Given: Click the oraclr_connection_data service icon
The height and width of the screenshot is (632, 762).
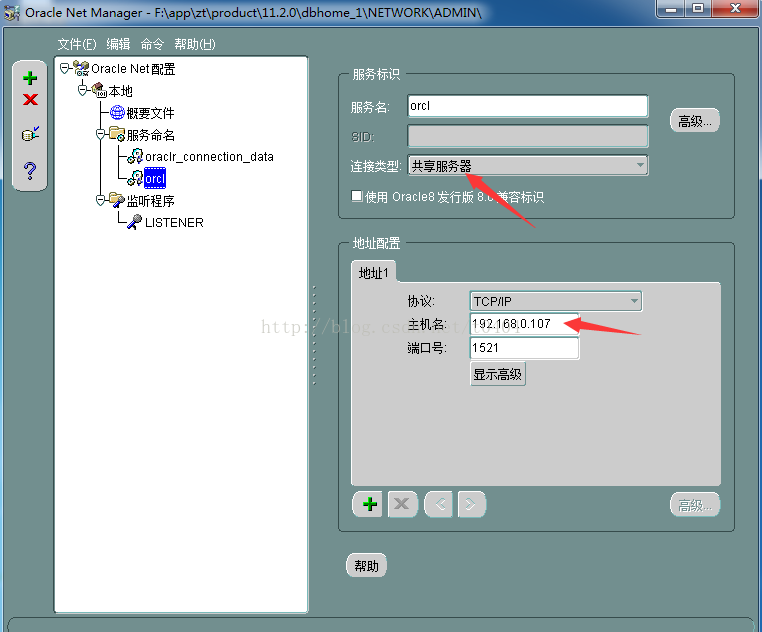Looking at the screenshot, I should [x=135, y=156].
